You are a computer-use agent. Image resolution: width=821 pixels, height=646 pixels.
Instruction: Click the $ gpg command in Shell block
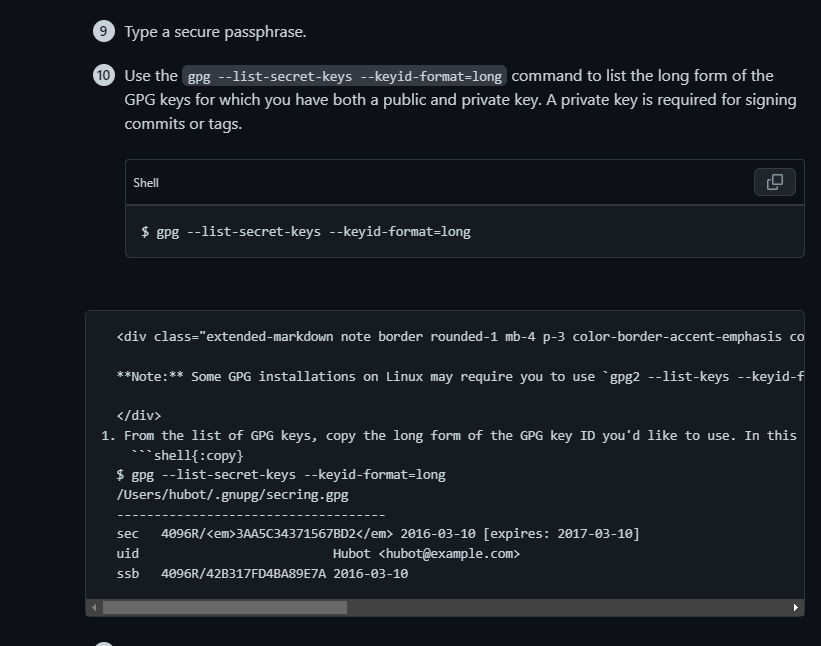click(306, 231)
